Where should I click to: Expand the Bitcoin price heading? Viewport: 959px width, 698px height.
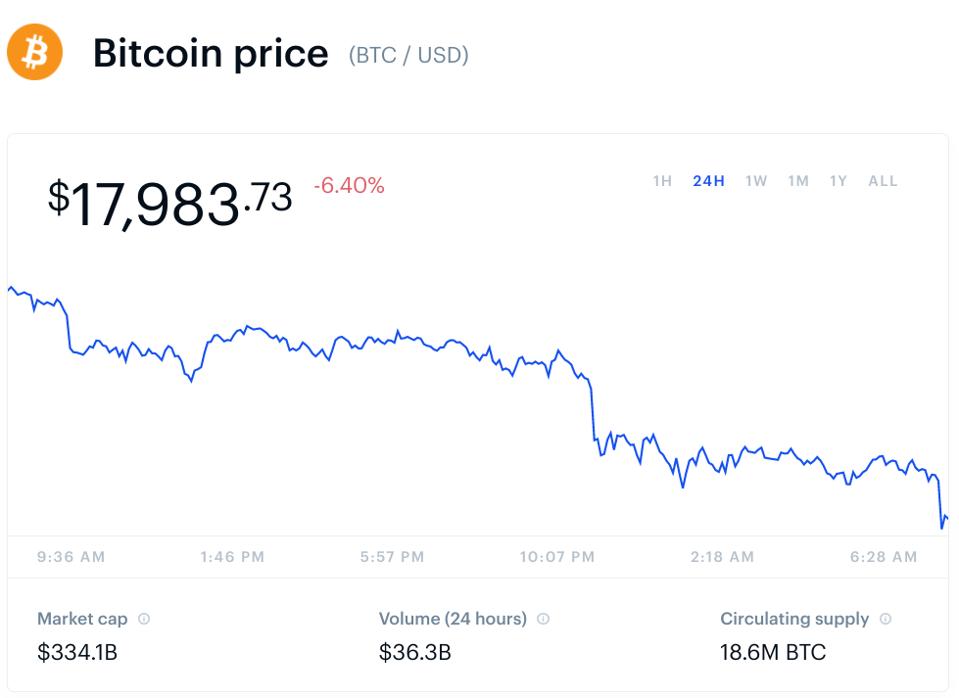pyautogui.click(x=211, y=53)
